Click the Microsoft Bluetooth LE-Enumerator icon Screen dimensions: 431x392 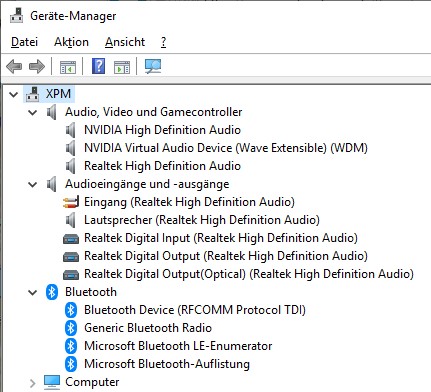[x=71, y=346]
